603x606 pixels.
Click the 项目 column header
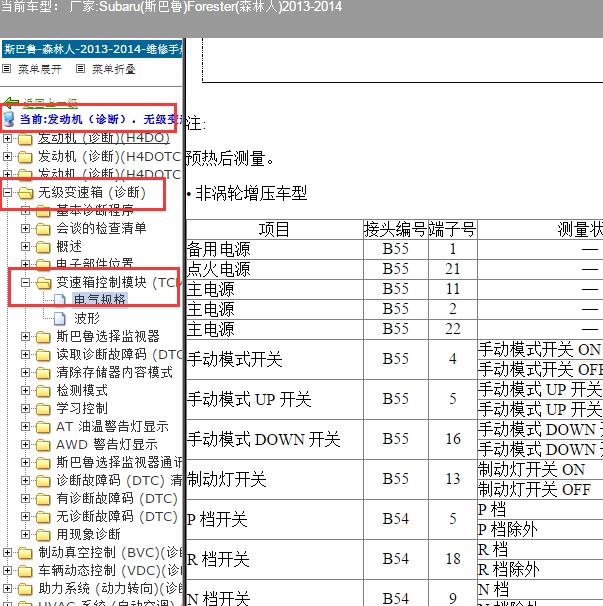pyautogui.click(x=274, y=230)
